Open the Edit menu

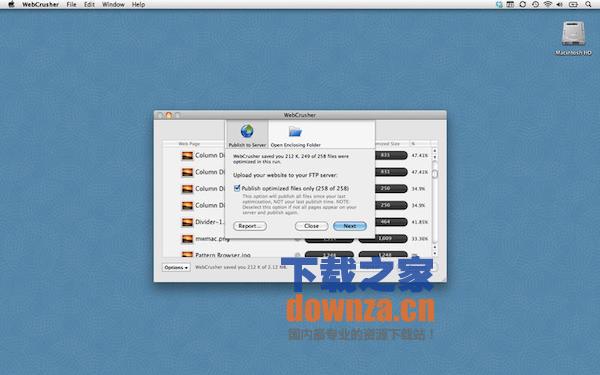[x=89, y=5]
